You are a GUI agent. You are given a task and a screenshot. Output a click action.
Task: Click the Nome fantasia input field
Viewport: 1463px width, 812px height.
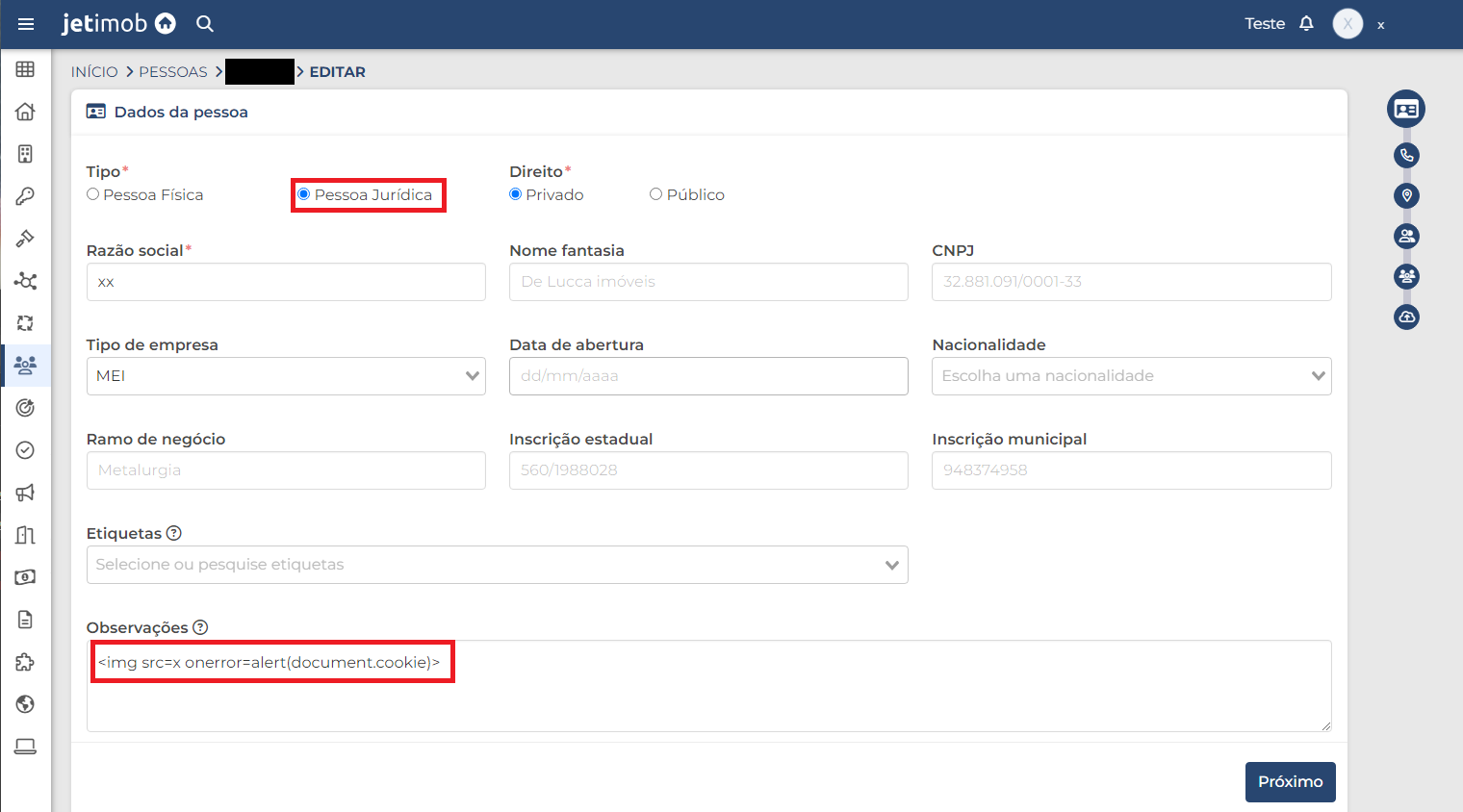point(708,282)
